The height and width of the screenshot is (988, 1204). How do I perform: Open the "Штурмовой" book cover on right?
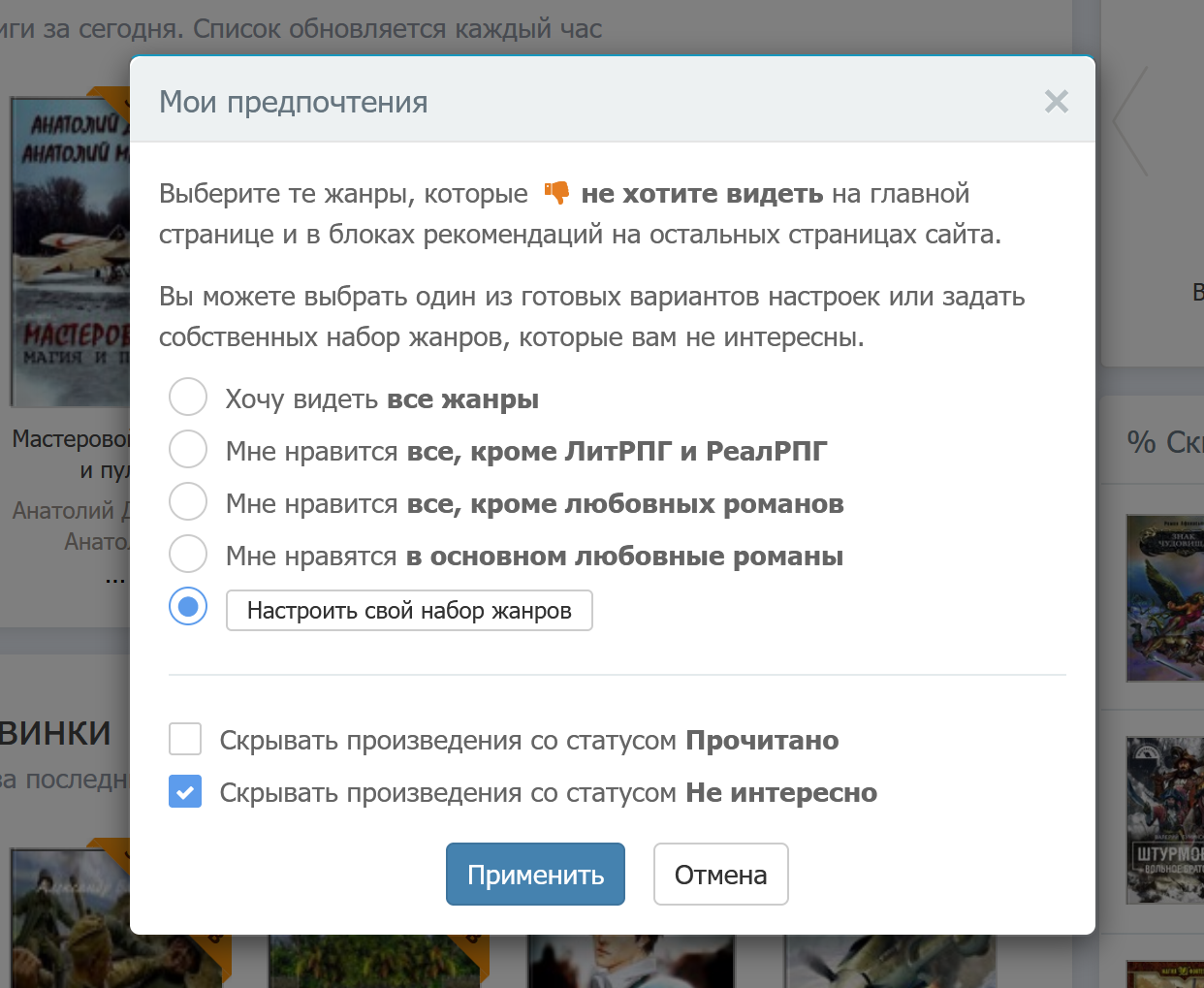(1164, 820)
